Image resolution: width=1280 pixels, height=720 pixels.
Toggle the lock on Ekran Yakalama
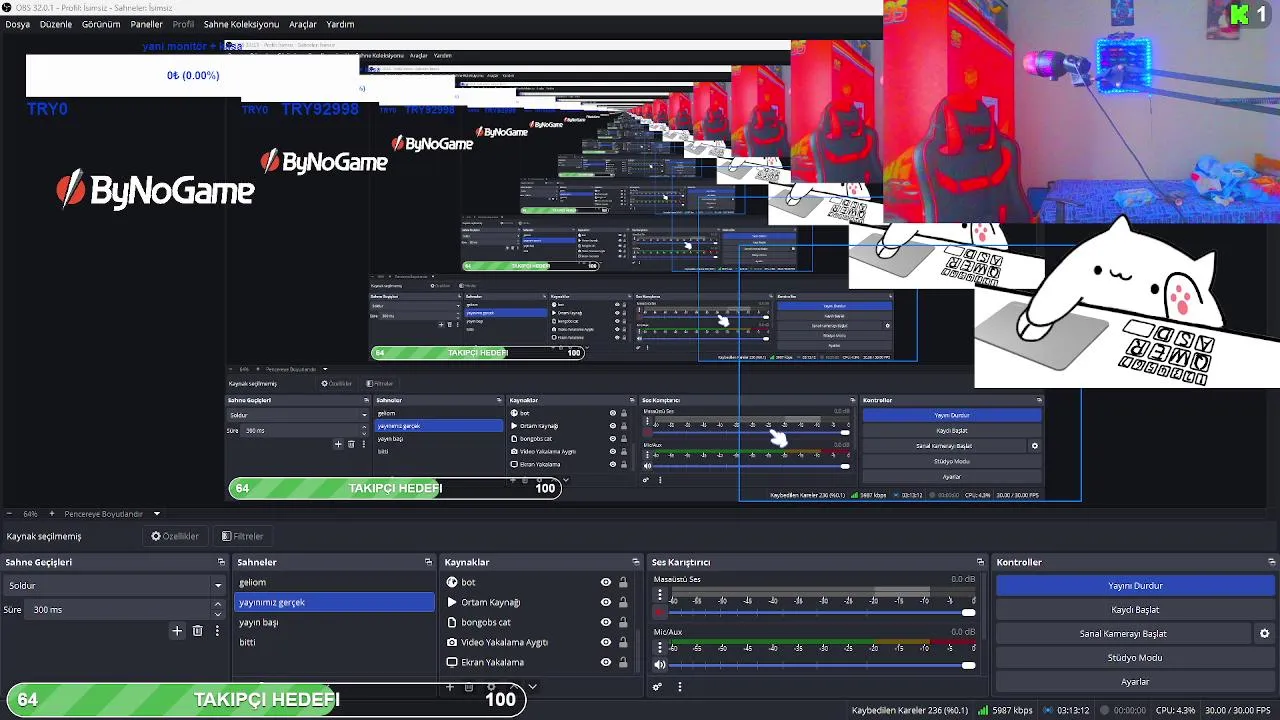[623, 662]
